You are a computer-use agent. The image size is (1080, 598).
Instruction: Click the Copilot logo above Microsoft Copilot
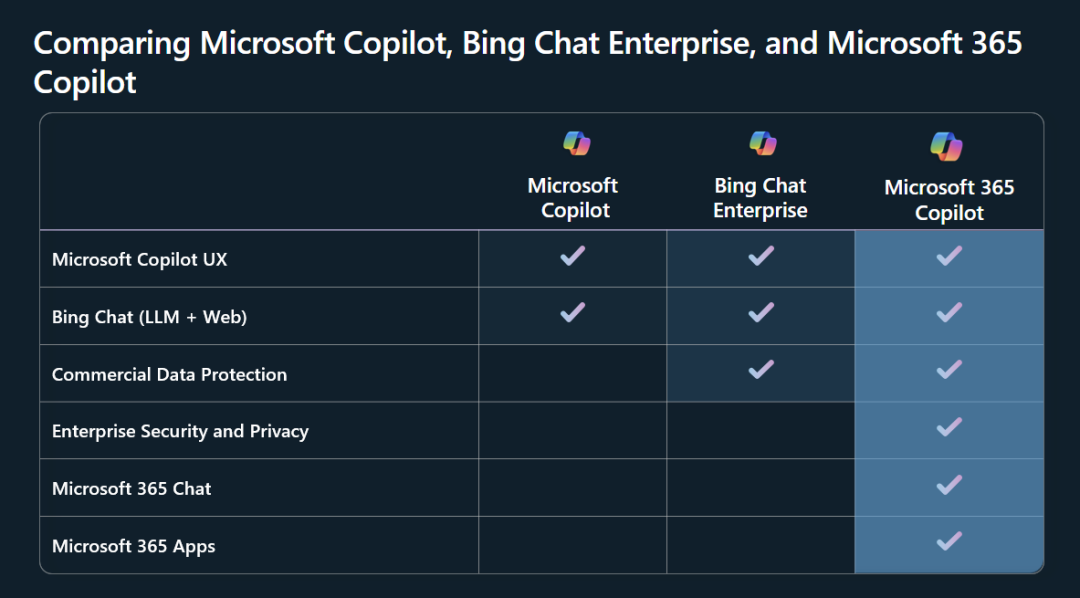pyautogui.click(x=577, y=143)
